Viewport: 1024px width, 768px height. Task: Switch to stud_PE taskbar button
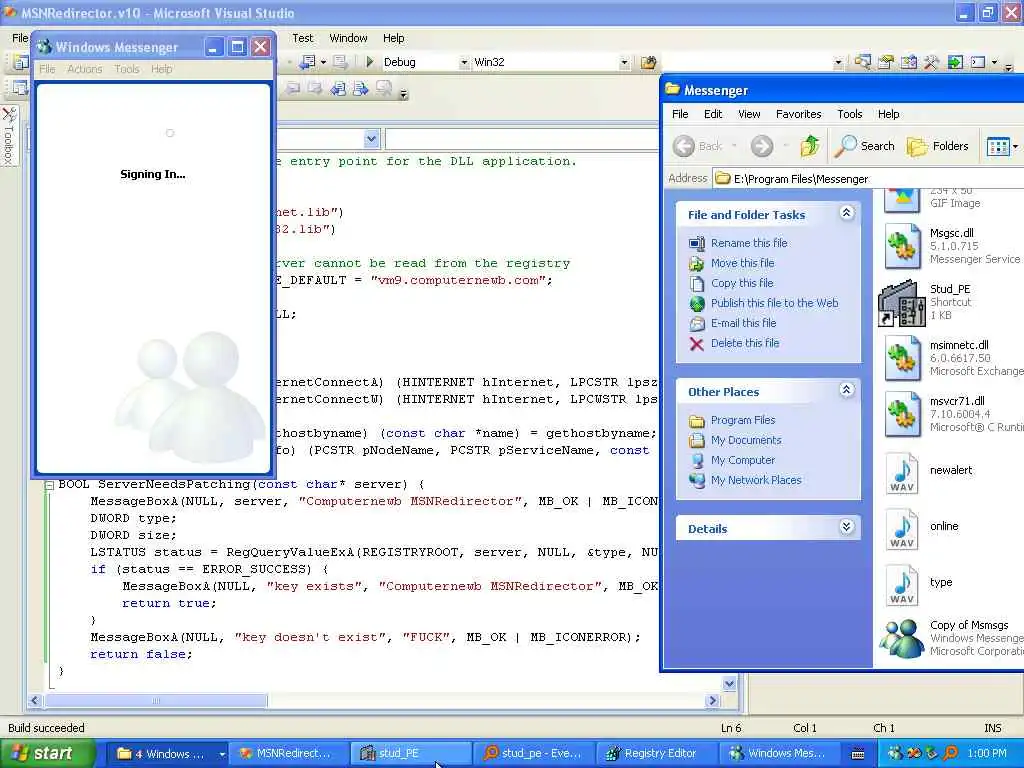[411, 753]
